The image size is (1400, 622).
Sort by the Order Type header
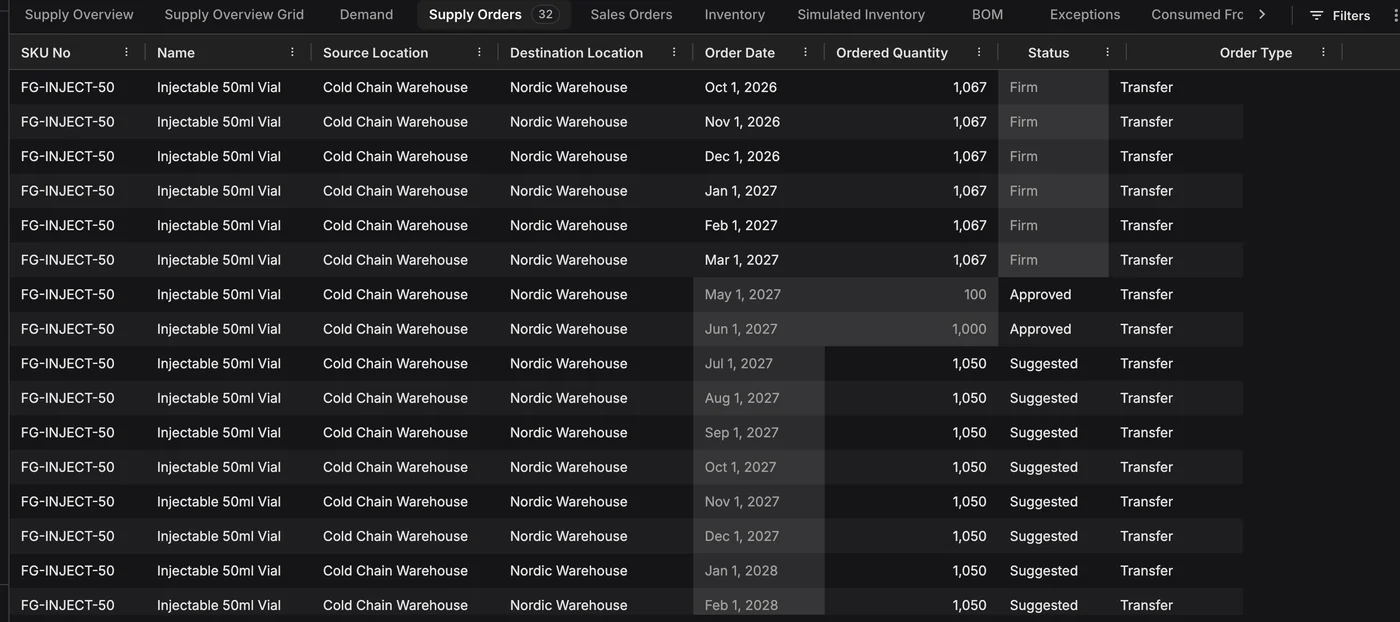(x=1256, y=52)
